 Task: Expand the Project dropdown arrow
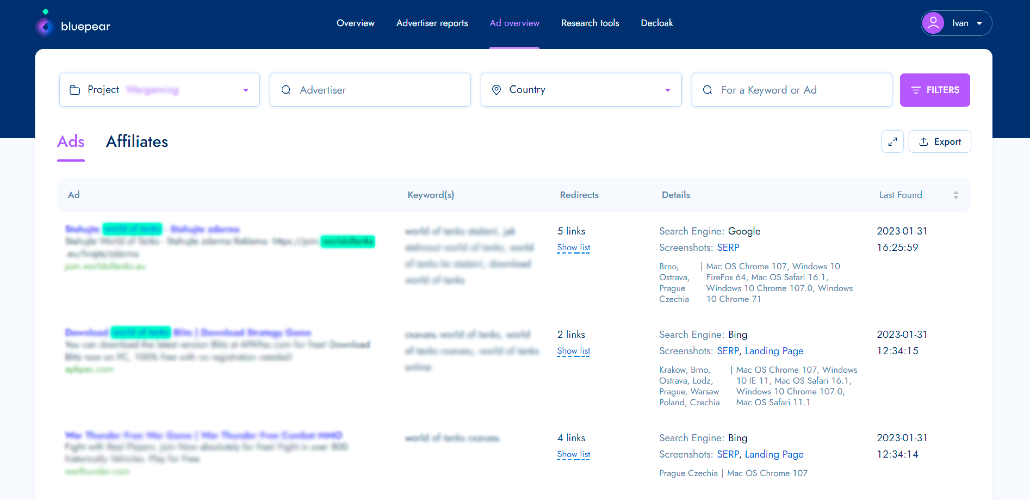[246, 90]
